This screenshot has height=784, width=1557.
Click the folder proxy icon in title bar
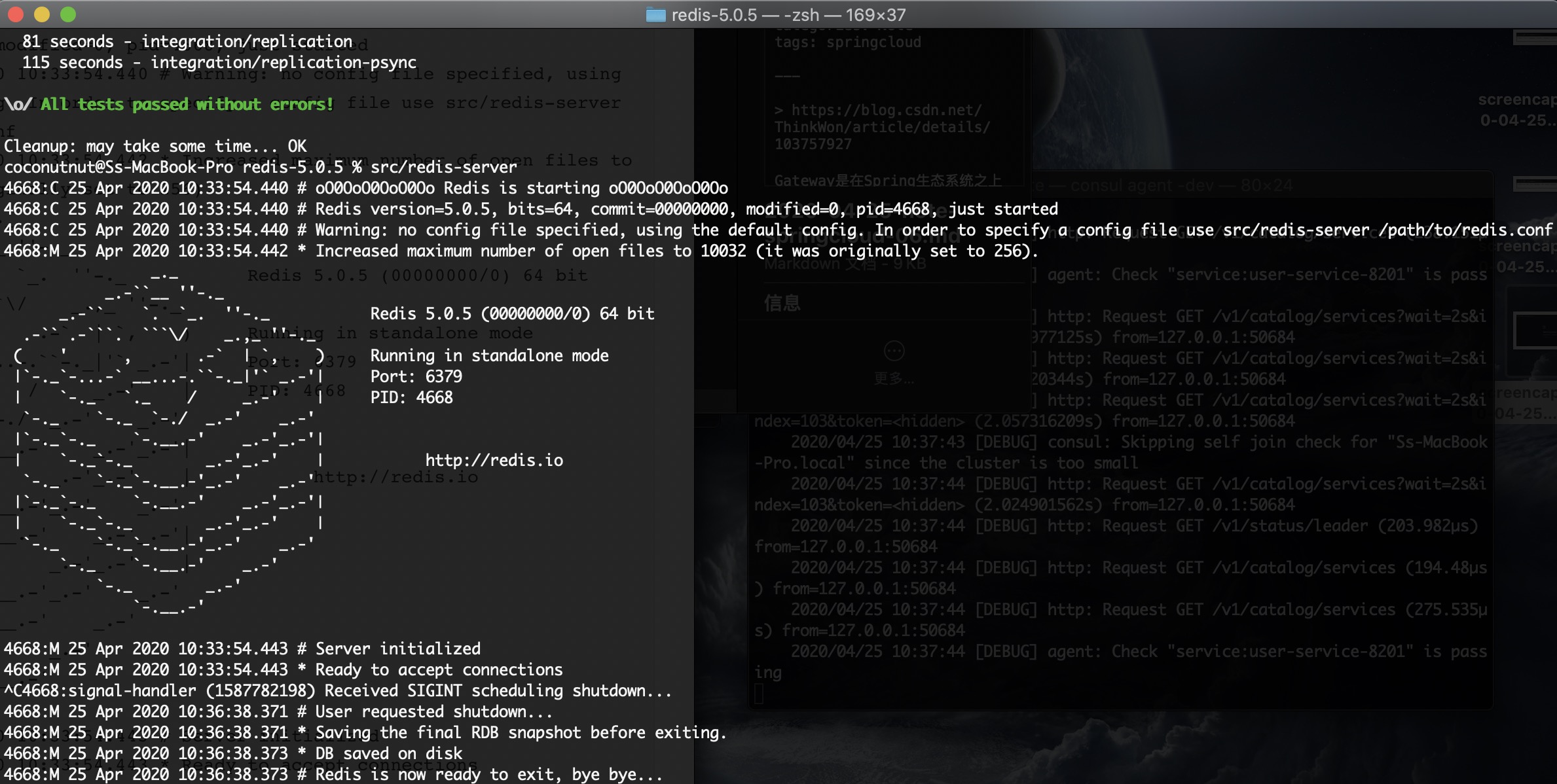pyautogui.click(x=655, y=14)
